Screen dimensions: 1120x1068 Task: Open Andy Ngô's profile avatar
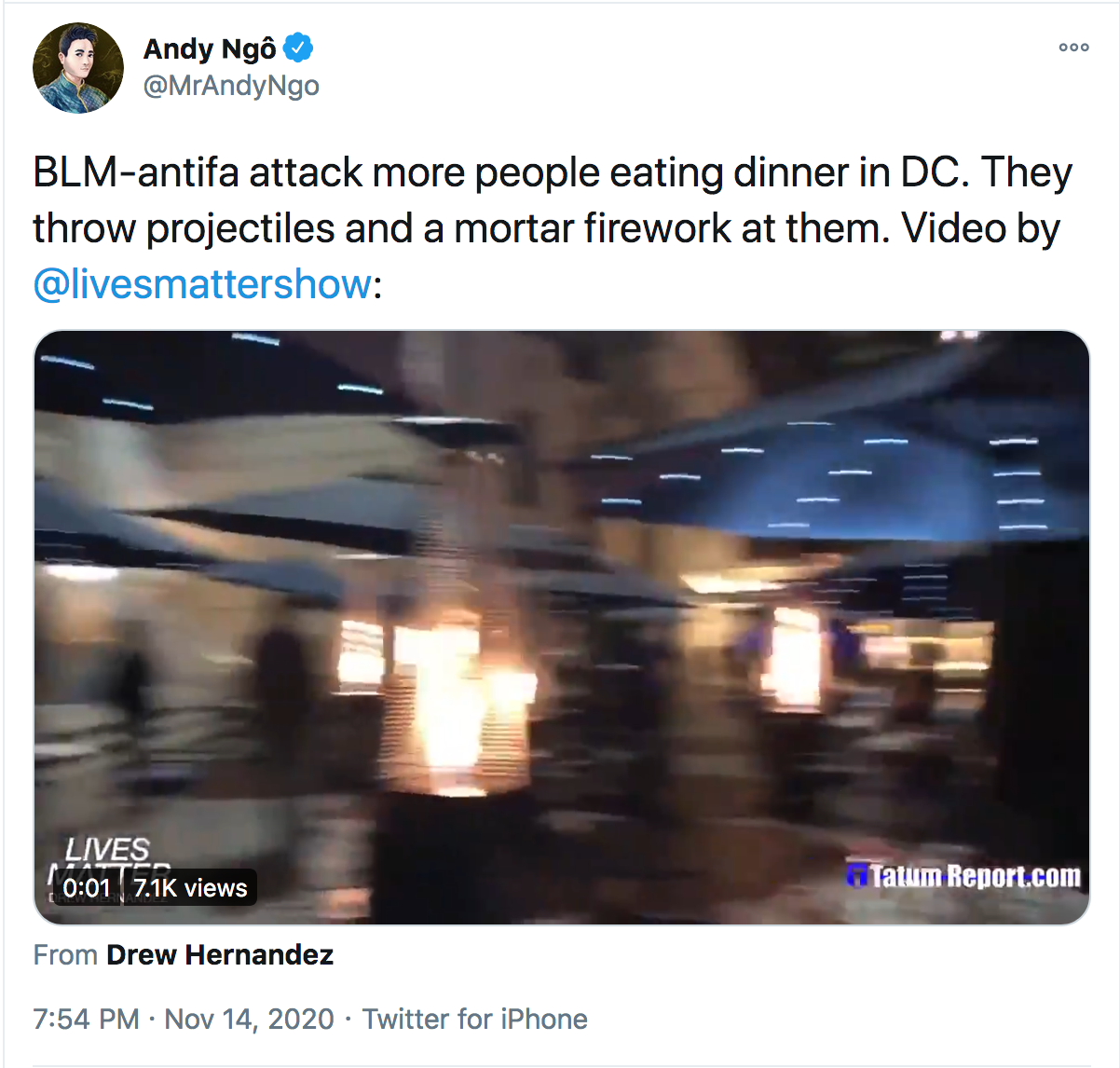pyautogui.click(x=78, y=68)
